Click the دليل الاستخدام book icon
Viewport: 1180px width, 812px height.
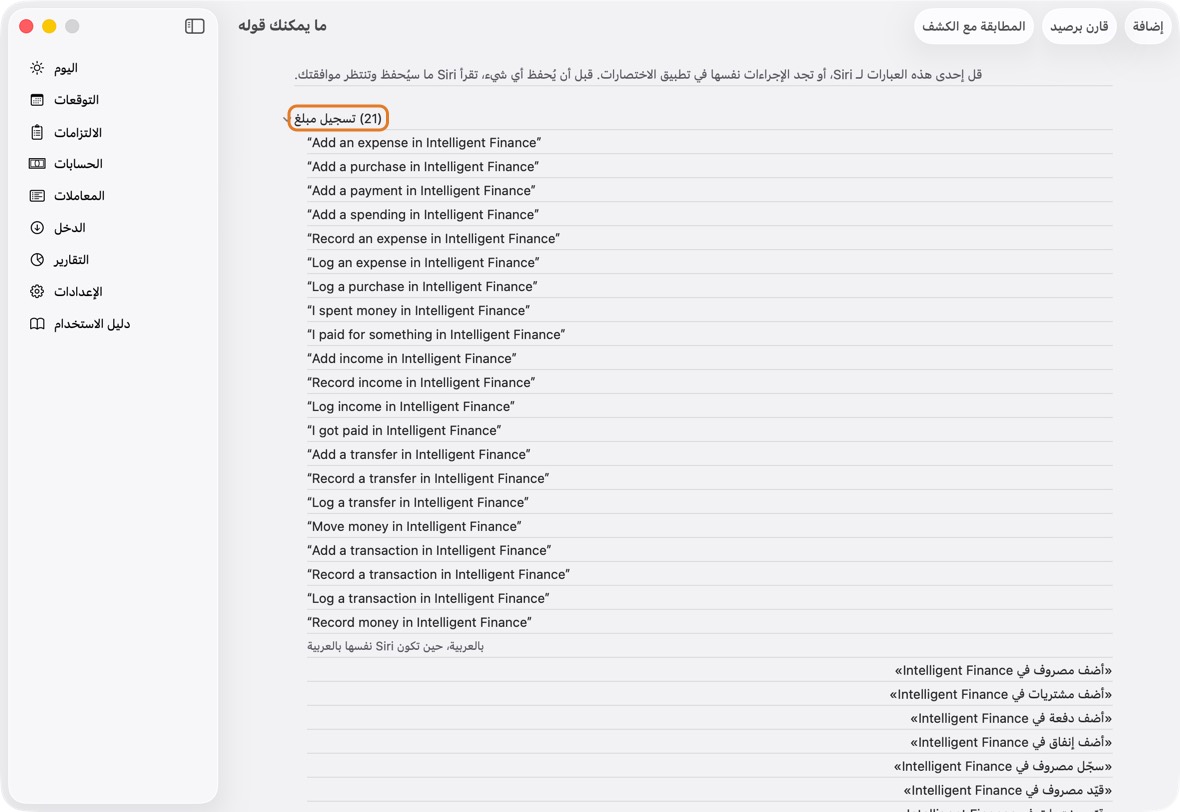(37, 324)
